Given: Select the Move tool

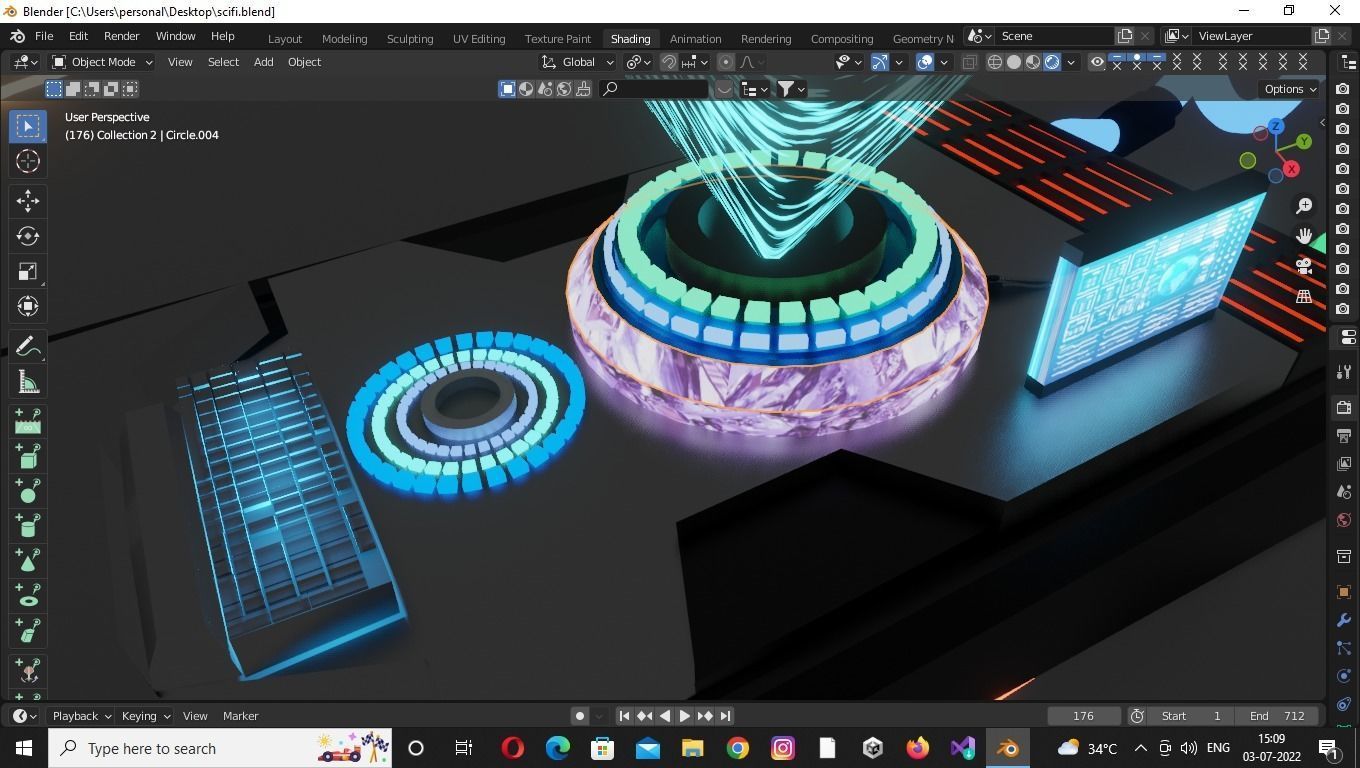Looking at the screenshot, I should (x=27, y=201).
